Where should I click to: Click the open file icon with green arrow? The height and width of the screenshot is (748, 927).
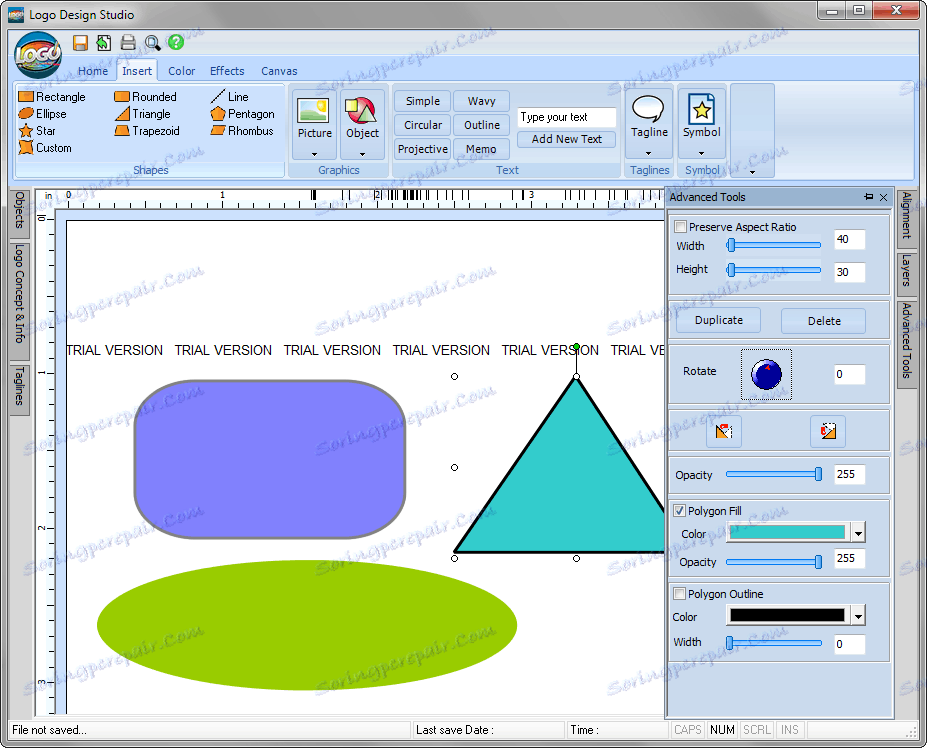(103, 43)
